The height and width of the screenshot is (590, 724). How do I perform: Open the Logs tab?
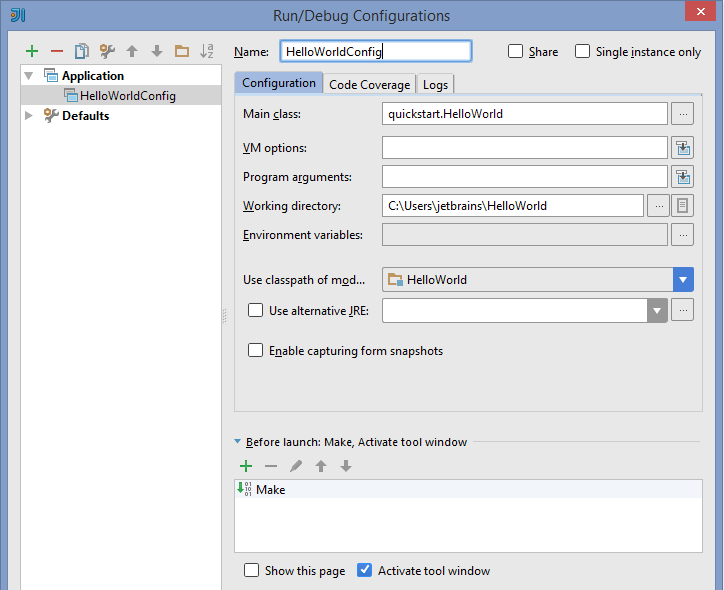point(435,84)
